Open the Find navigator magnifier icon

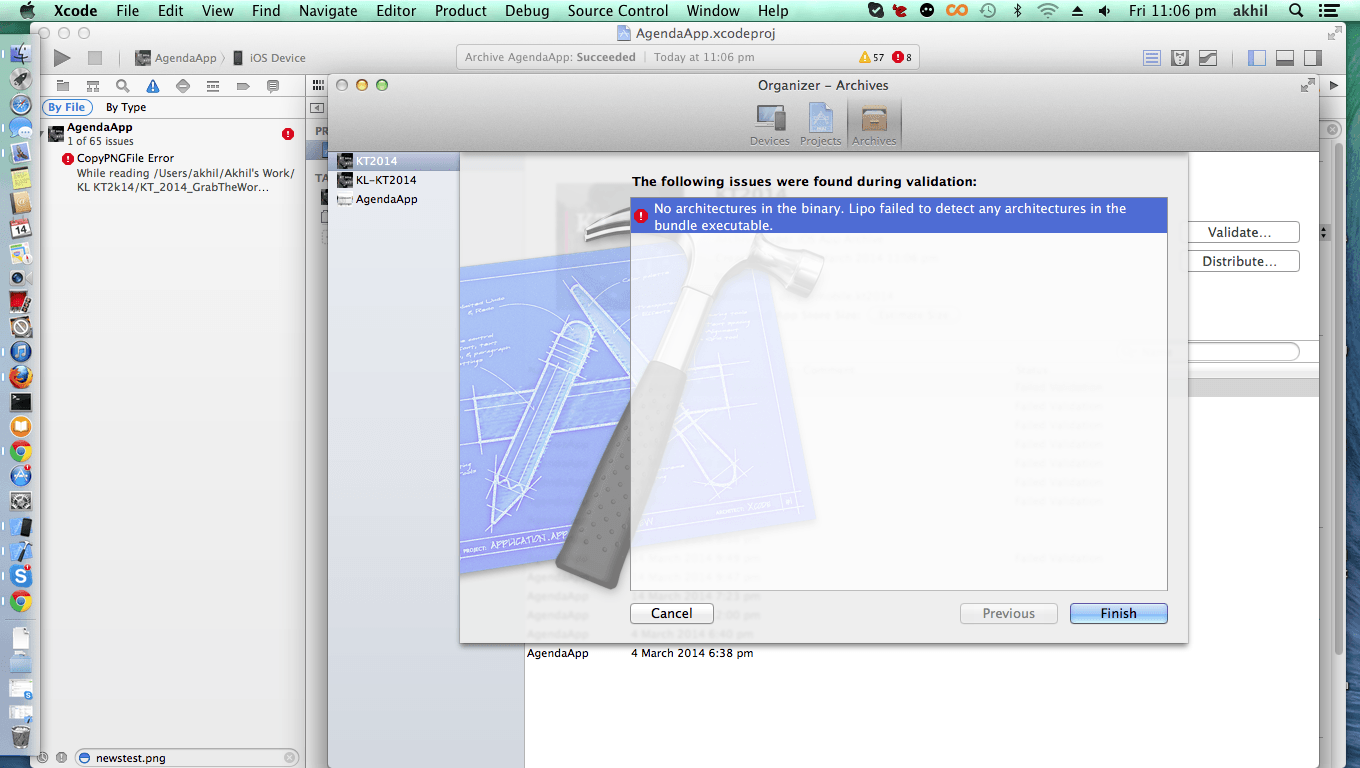[x=123, y=86]
